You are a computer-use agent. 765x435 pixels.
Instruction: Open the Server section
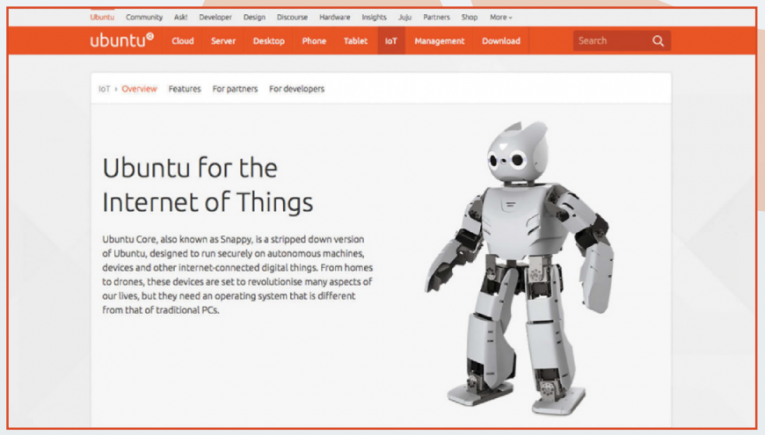click(x=223, y=41)
